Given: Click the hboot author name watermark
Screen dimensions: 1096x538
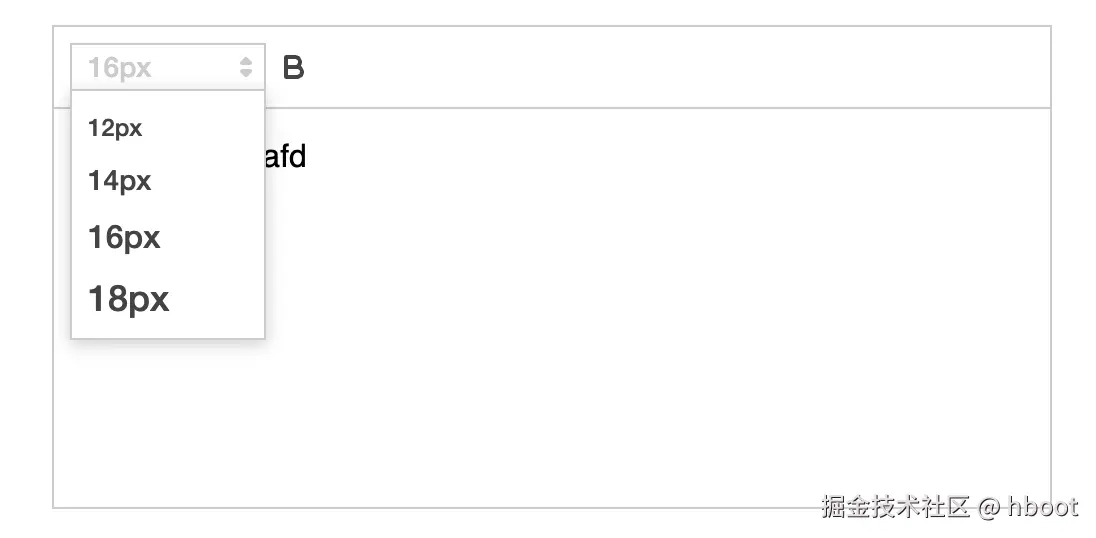Looking at the screenshot, I should 1043,507.
